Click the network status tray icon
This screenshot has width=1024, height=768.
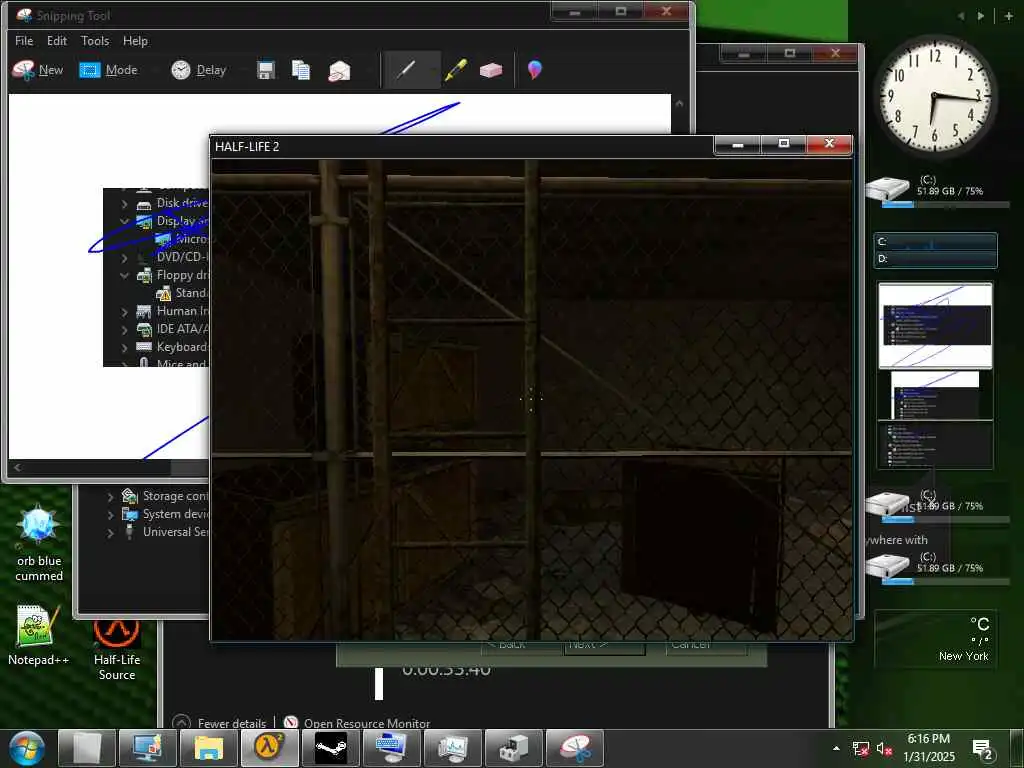[861, 749]
